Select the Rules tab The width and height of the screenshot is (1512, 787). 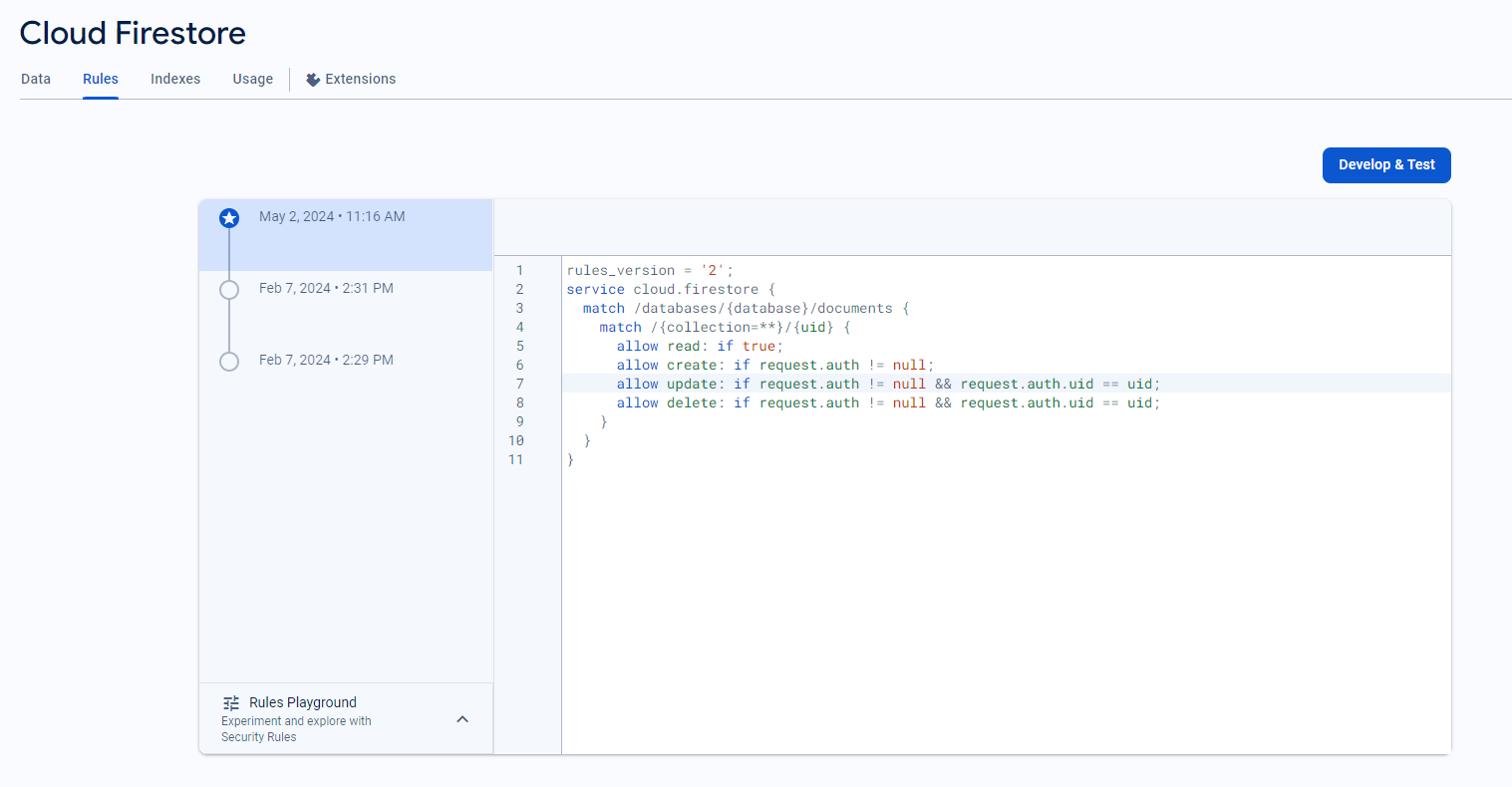[101, 80]
